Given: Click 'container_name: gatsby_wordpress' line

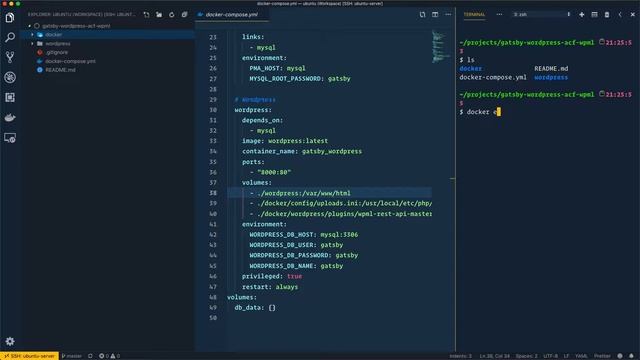Looking at the screenshot, I should pyautogui.click(x=302, y=151).
